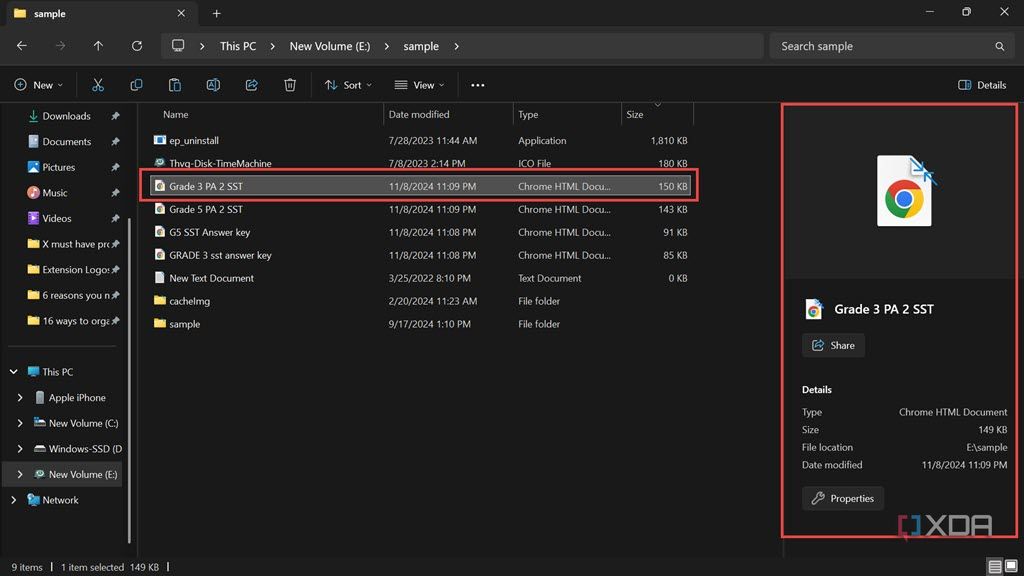Add a new tab with the plus icon
The height and width of the screenshot is (576, 1024).
(x=216, y=13)
